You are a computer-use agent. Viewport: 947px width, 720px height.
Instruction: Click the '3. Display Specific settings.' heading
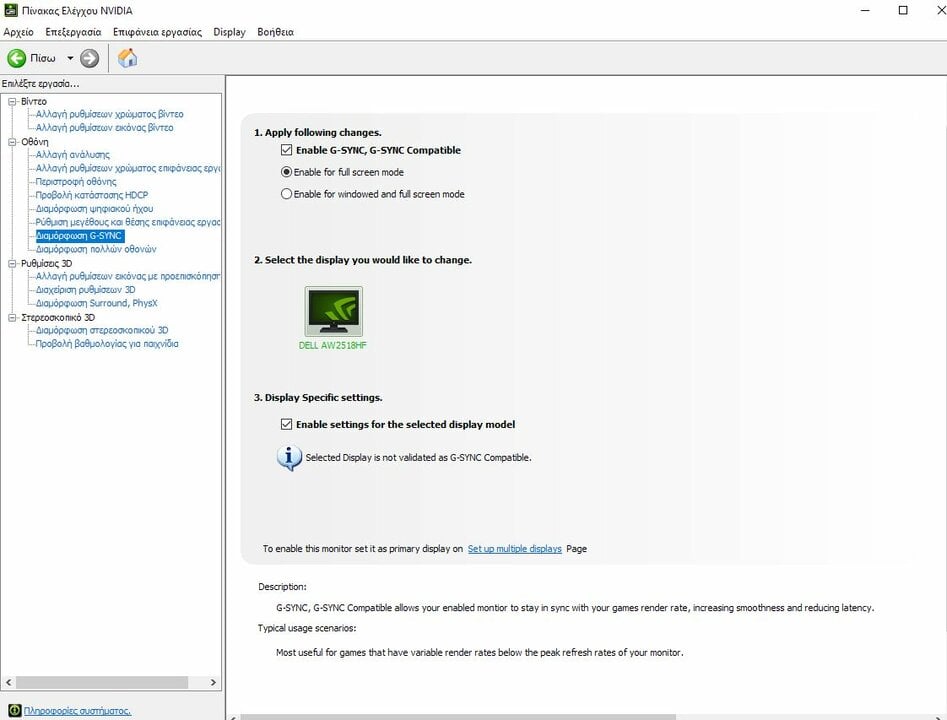[x=318, y=397]
